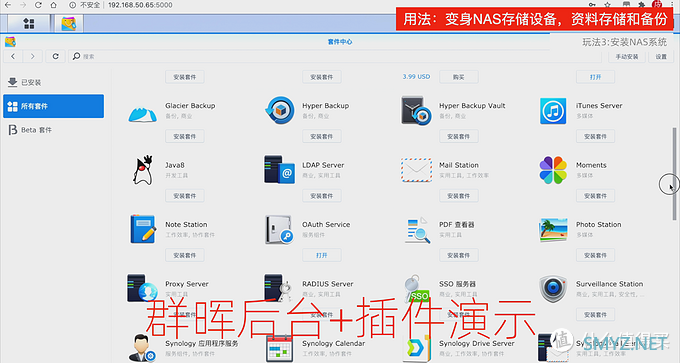Click the browser home button
This screenshot has width=680, height=363.
point(53,5)
